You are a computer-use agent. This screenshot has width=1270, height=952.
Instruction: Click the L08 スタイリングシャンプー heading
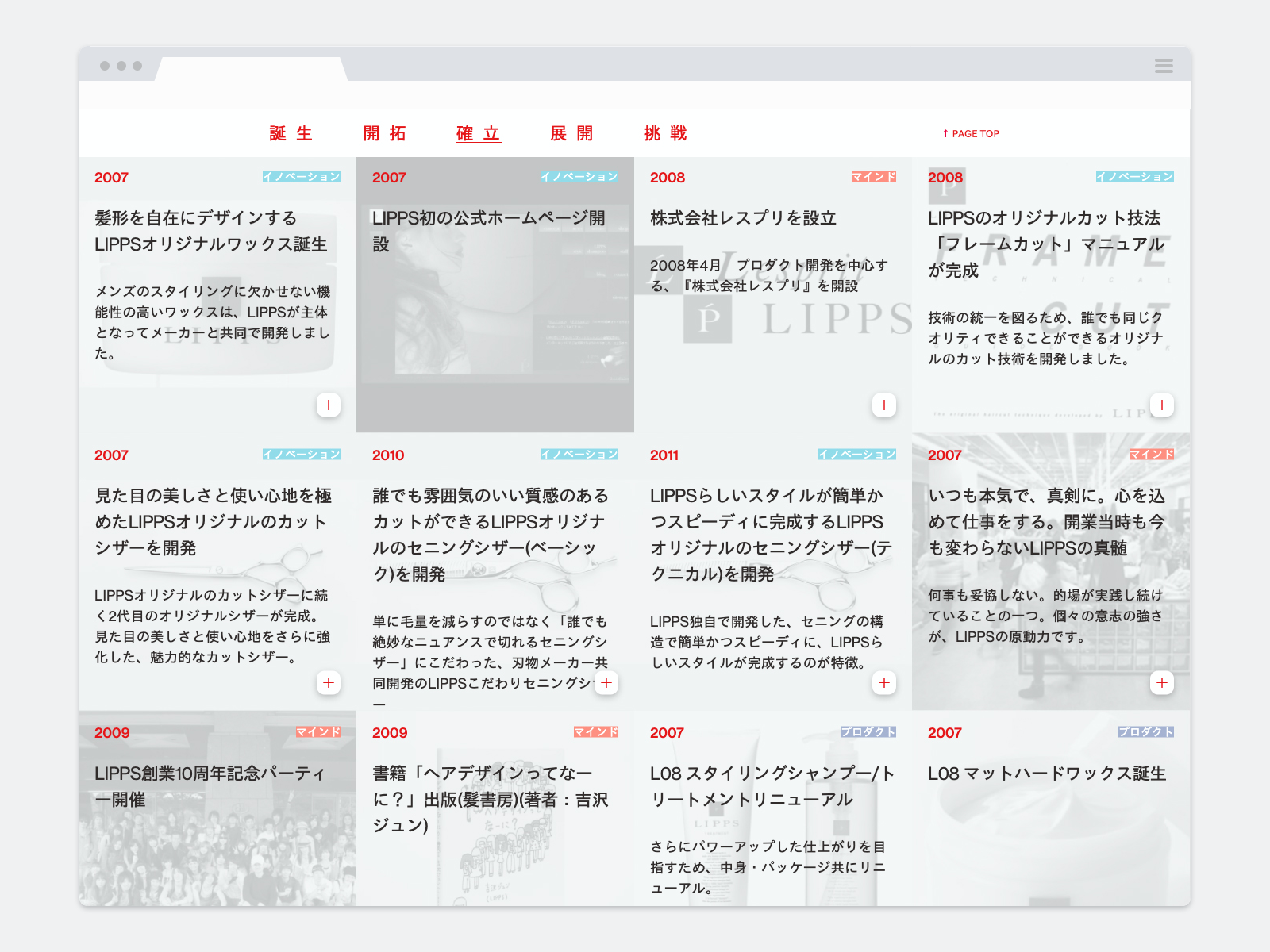point(772,786)
